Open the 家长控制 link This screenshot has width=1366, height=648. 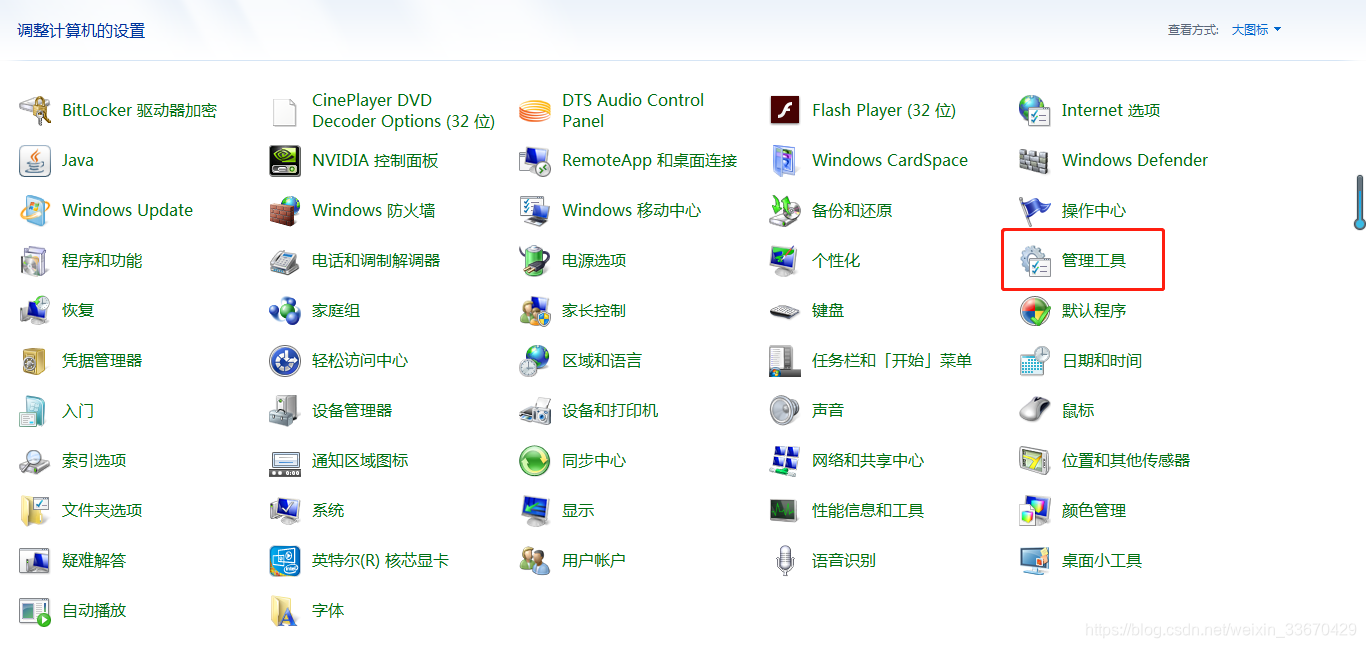(594, 310)
